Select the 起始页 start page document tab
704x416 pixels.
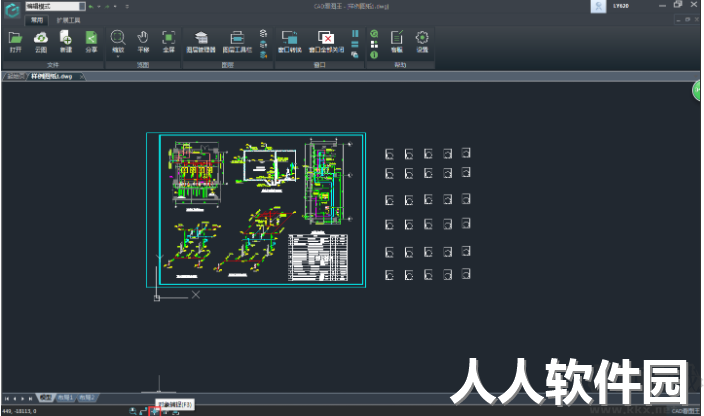pyautogui.click(x=16, y=76)
